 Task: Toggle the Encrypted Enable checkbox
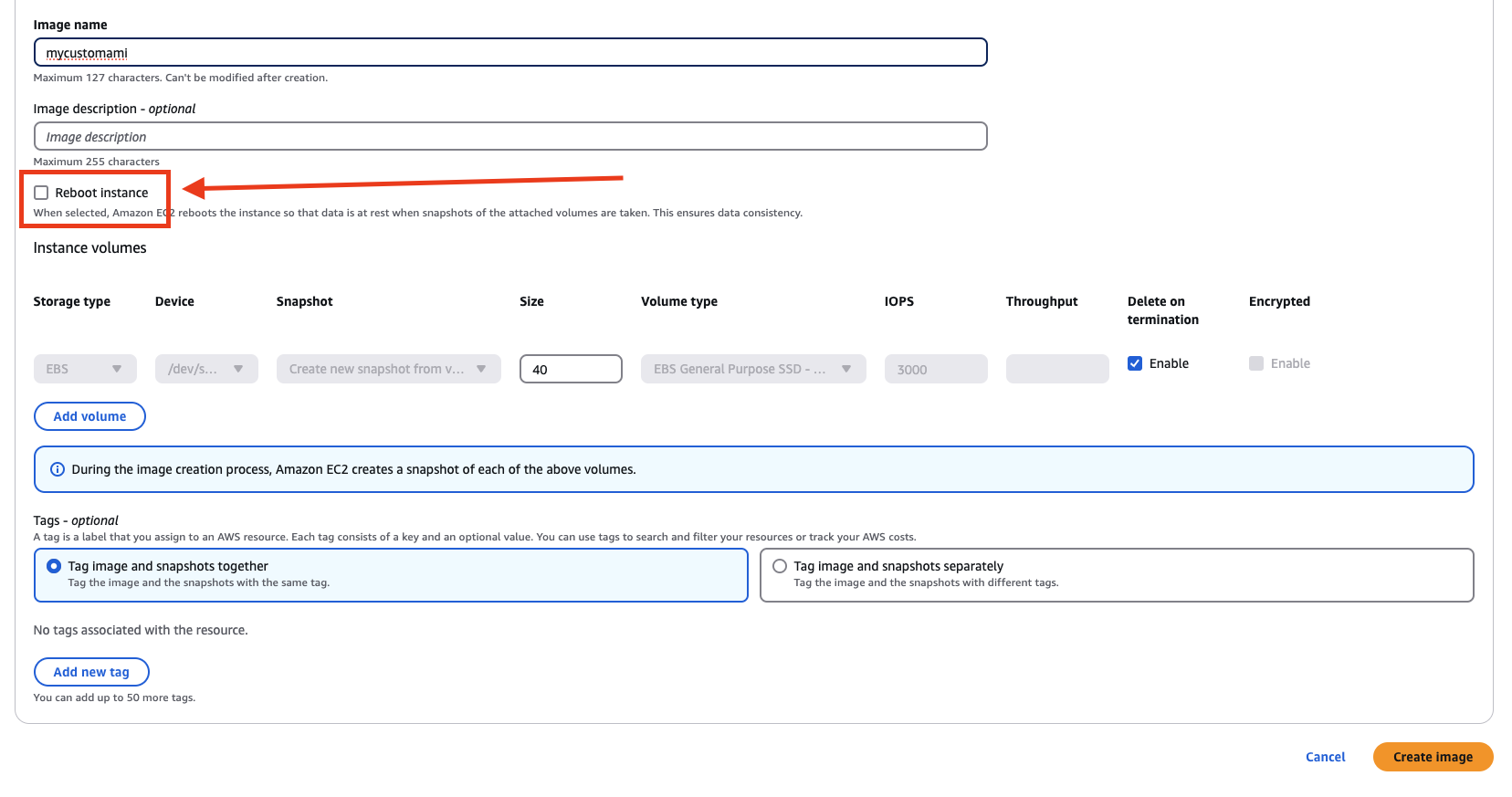[1256, 363]
